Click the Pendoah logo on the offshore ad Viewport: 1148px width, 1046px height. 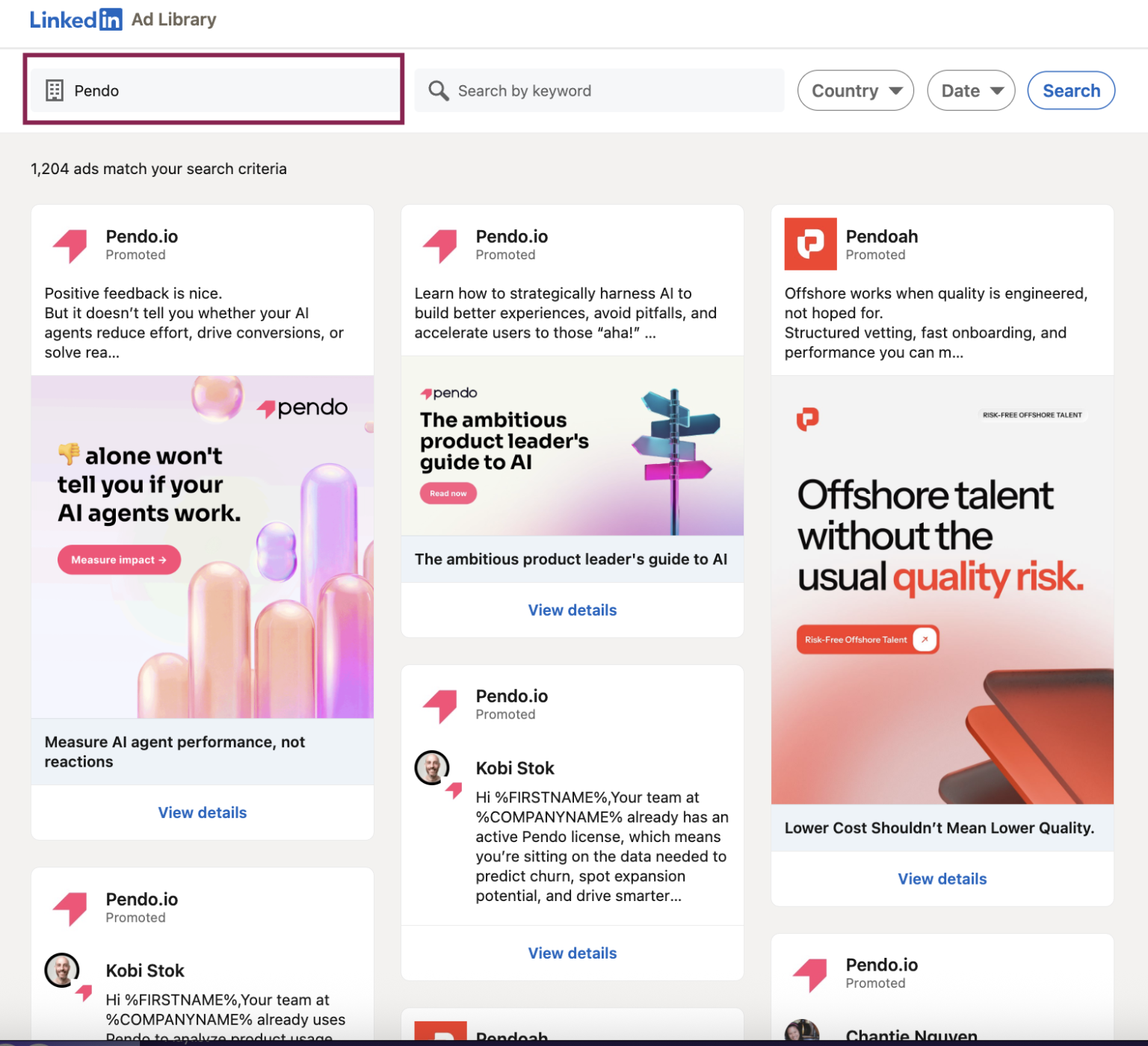click(810, 244)
